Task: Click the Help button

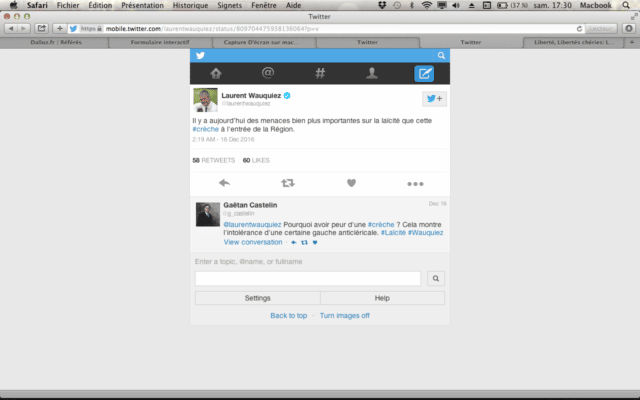Action: (x=382, y=298)
